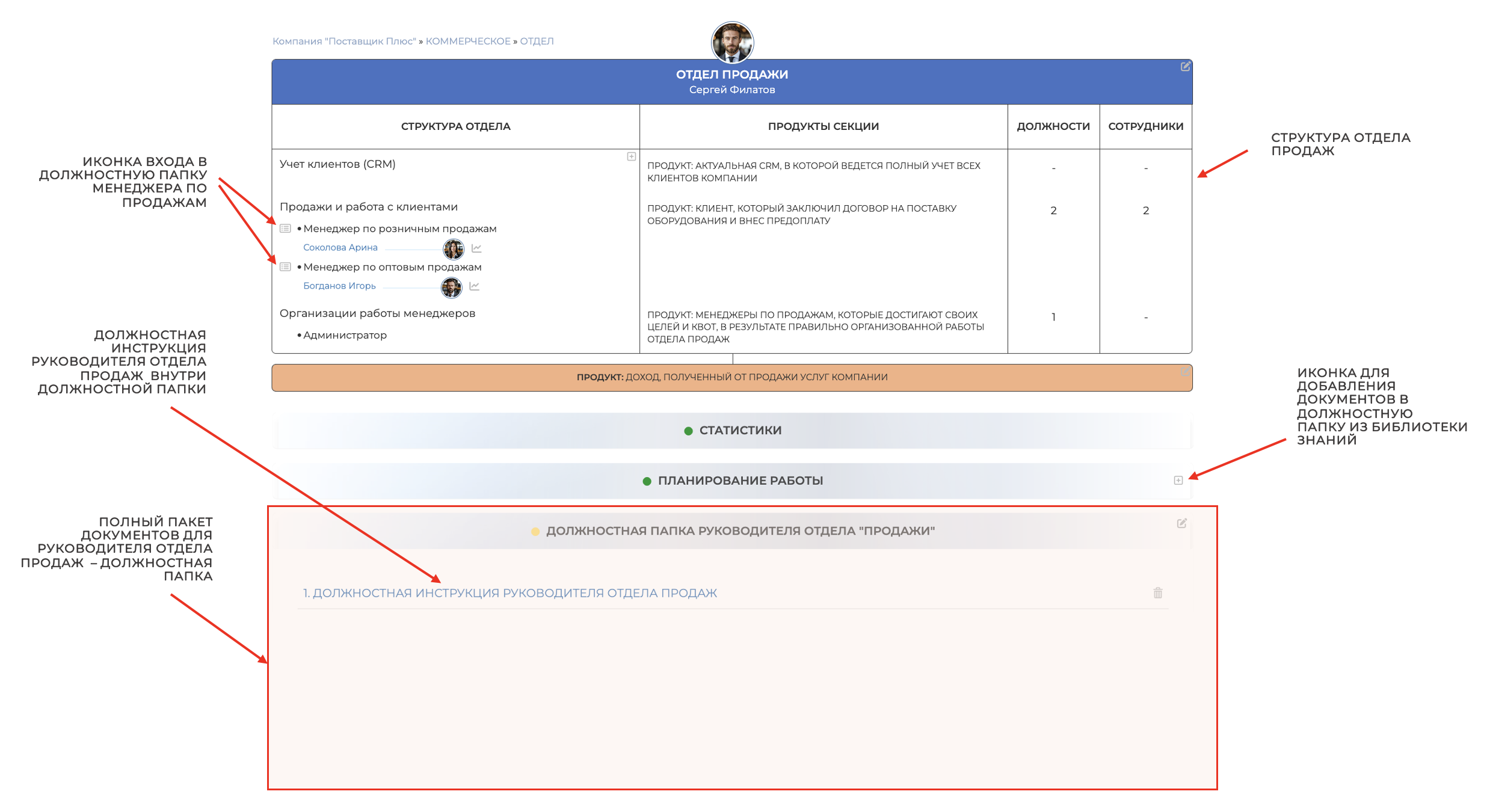Click Соколова Арина avatar photo
The image size is (1487, 812).
(x=454, y=248)
